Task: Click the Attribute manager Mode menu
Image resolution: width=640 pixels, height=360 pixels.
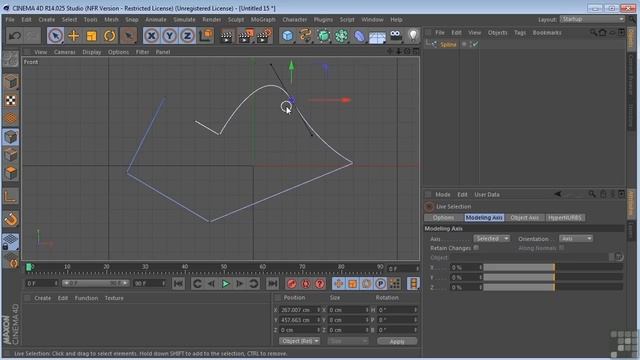Action: click(443, 195)
